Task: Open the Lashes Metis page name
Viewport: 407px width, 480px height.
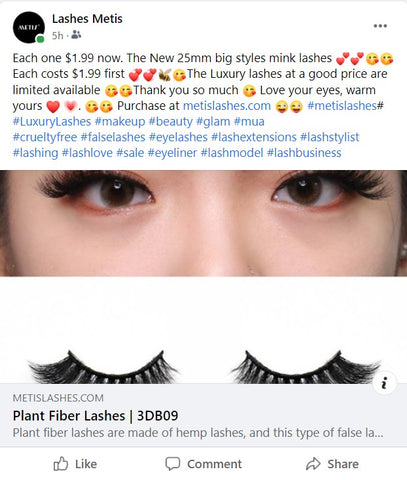Action: coord(87,19)
